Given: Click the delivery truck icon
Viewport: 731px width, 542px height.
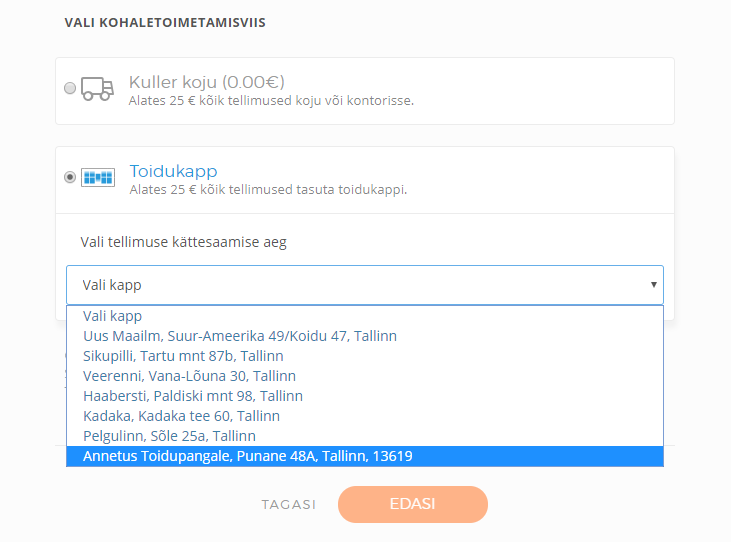Looking at the screenshot, I should pyautogui.click(x=97, y=89).
